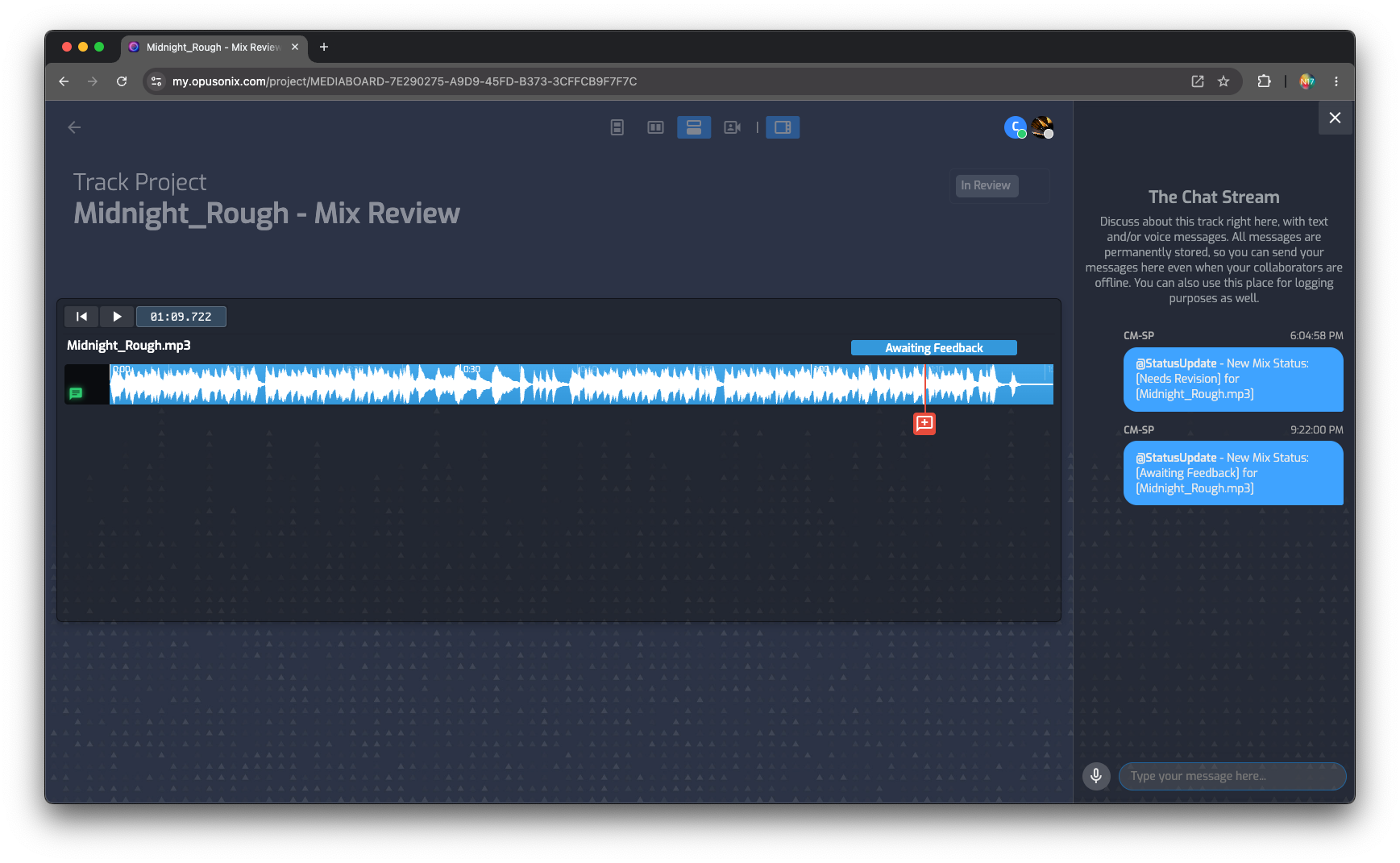Focus the 'Type your message here' field
Viewport: 1400px width, 863px height.
[1232, 776]
